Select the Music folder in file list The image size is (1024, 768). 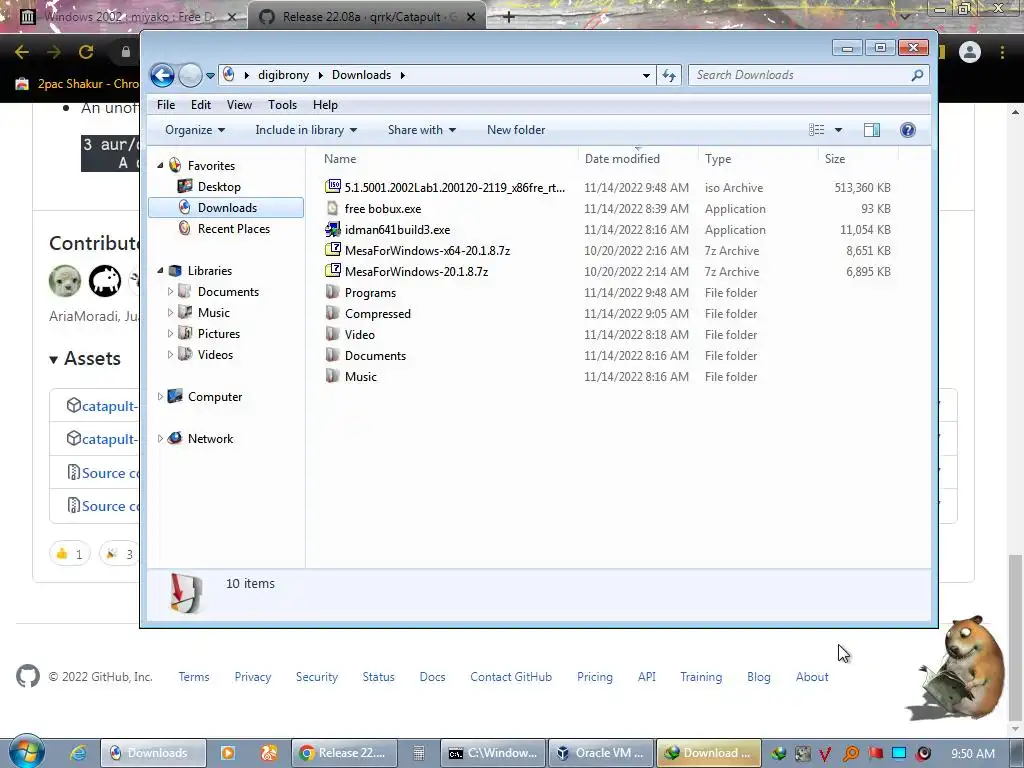point(360,376)
